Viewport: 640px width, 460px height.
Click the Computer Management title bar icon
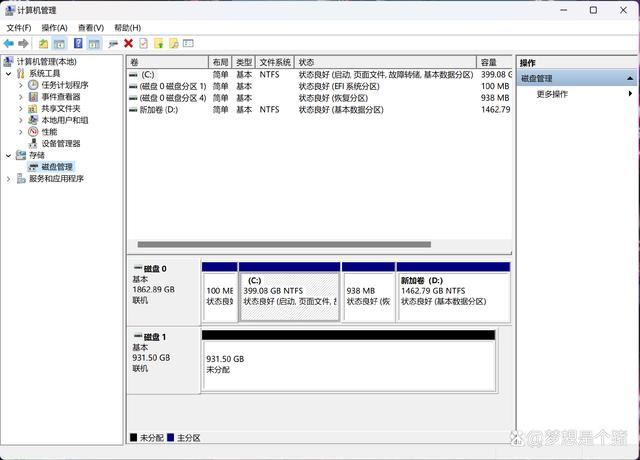(x=10, y=10)
